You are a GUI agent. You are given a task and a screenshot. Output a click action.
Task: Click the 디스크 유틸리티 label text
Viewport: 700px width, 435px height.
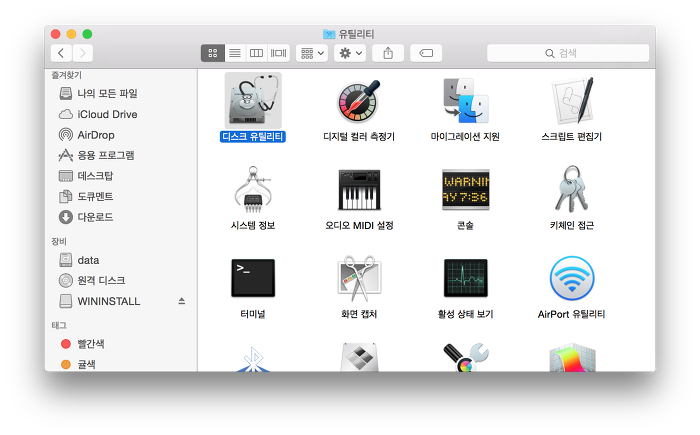coord(253,137)
